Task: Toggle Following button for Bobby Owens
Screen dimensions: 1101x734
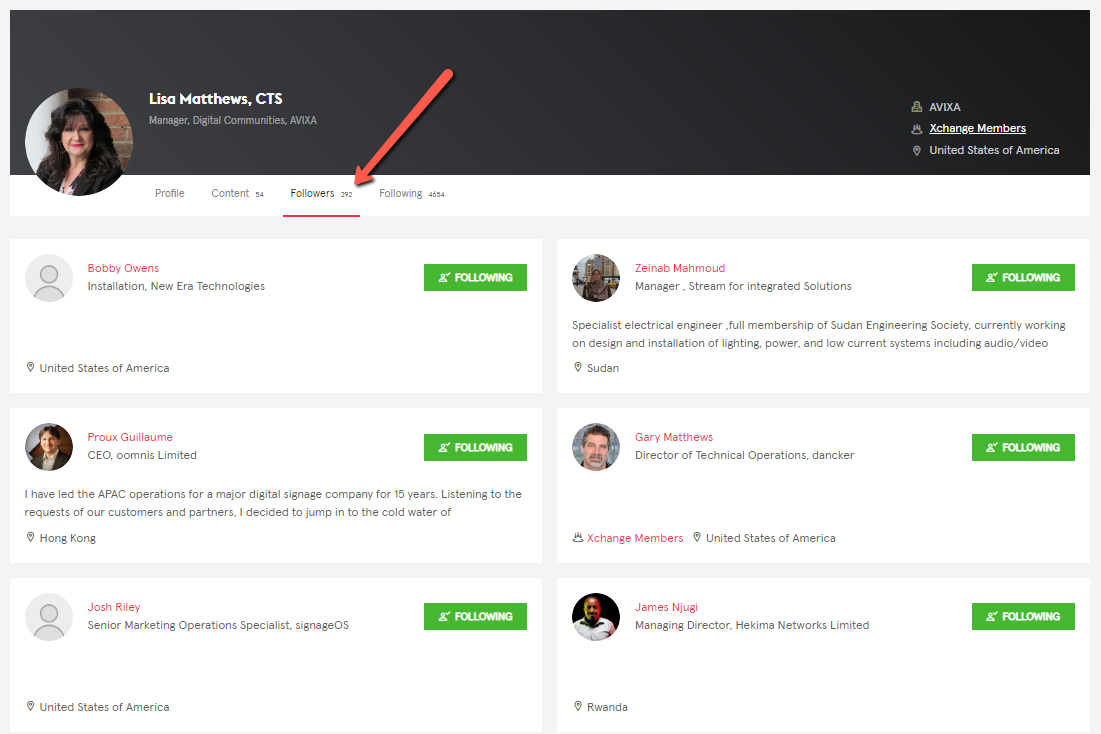Action: click(x=475, y=278)
